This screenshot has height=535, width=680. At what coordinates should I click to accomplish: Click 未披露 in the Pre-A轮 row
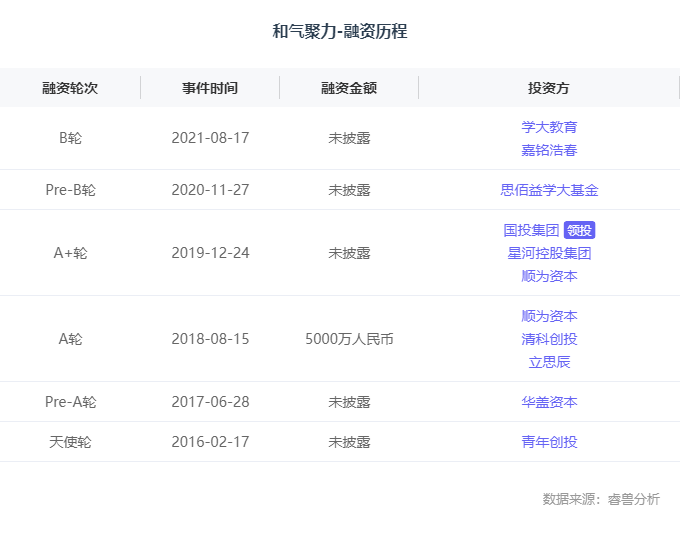[349, 402]
